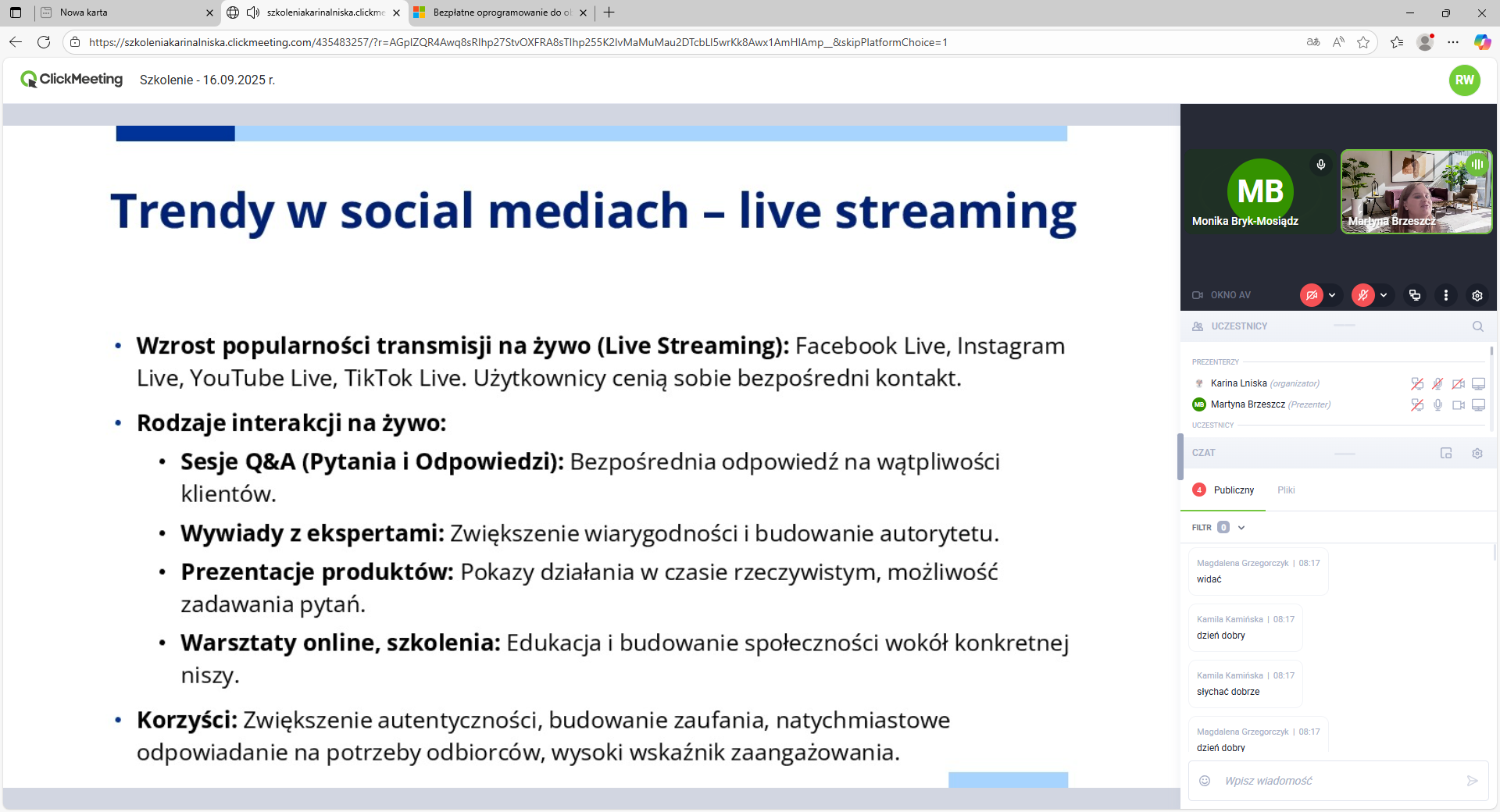
Task: Click Monika Bryk-Mosiądz's avatar tile
Action: (1260, 191)
